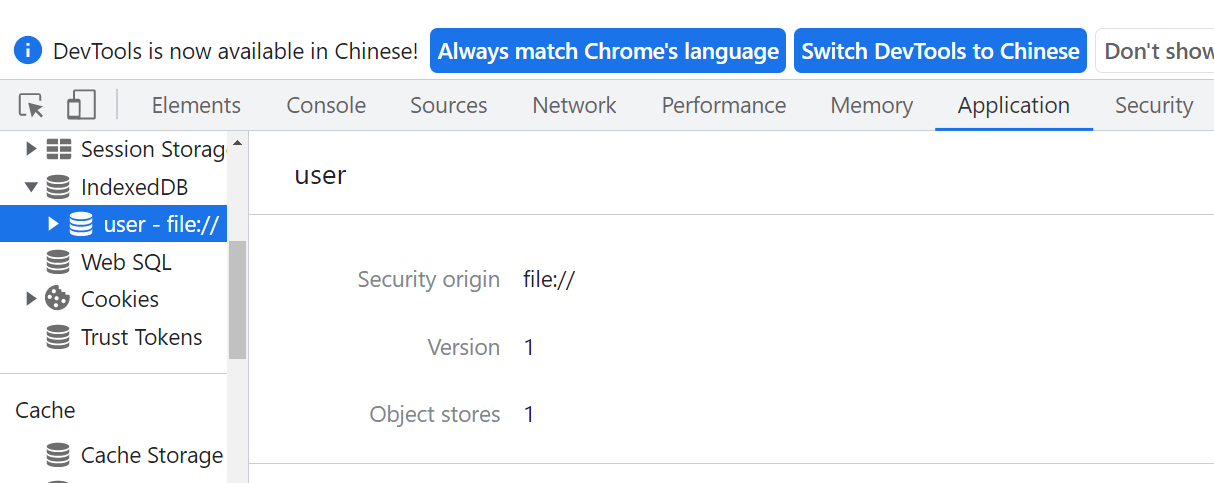Click the IndexedDB database icon
The width and height of the screenshot is (1214, 483).
point(59,187)
